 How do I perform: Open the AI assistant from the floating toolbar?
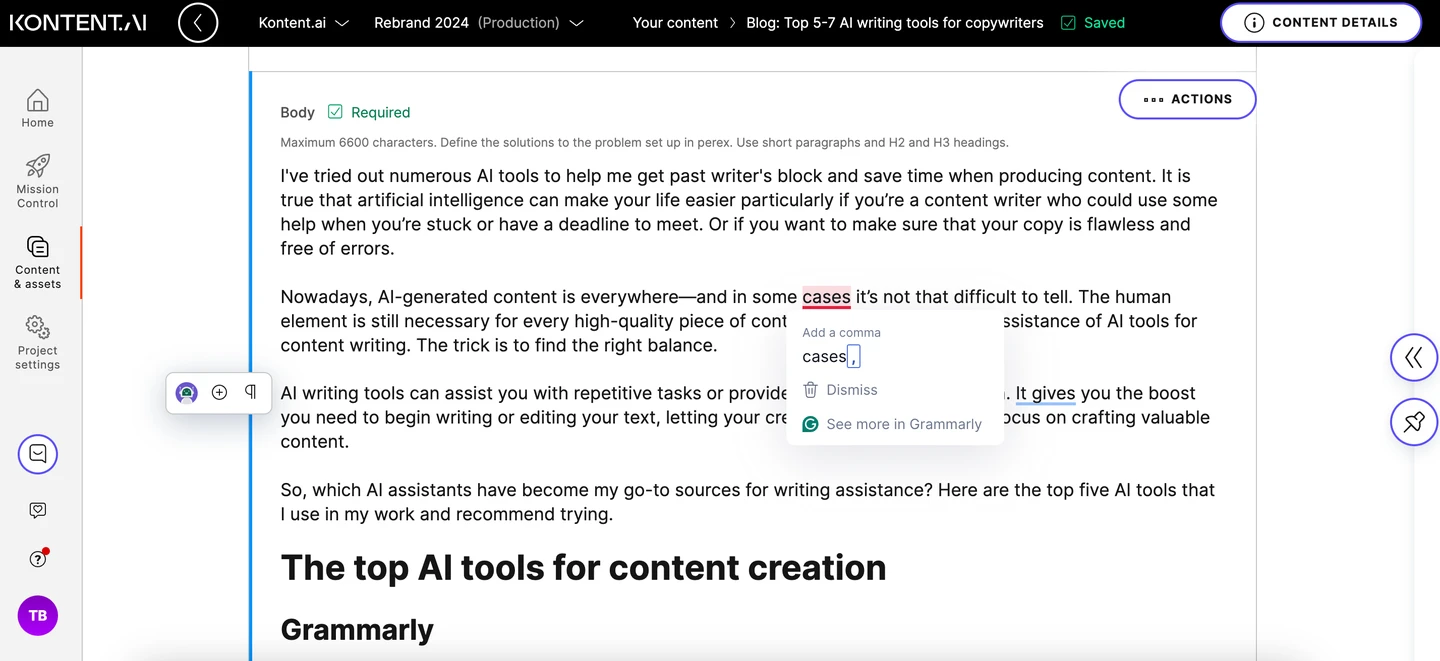(x=186, y=393)
